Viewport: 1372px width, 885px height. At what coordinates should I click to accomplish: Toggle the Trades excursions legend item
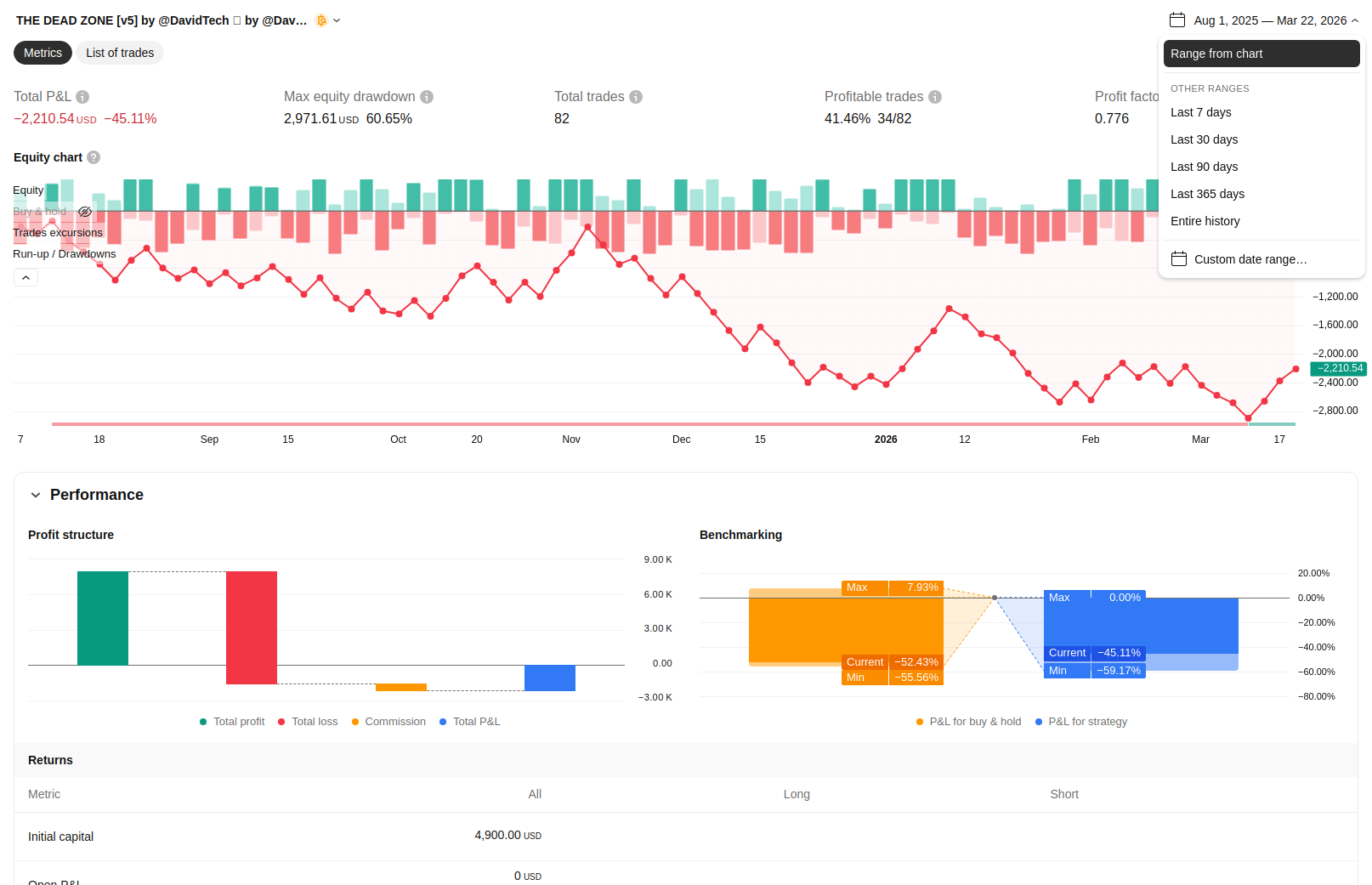[x=58, y=233]
